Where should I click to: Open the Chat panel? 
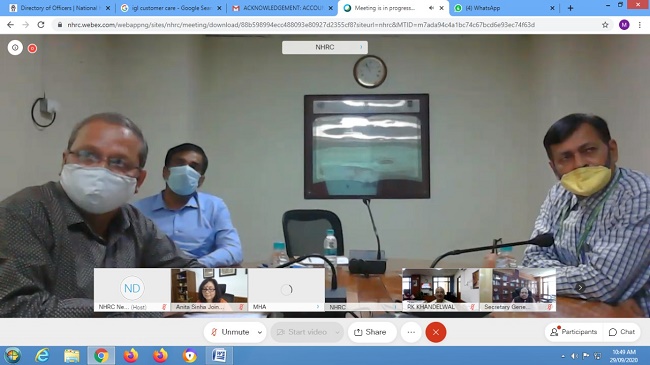coord(622,332)
